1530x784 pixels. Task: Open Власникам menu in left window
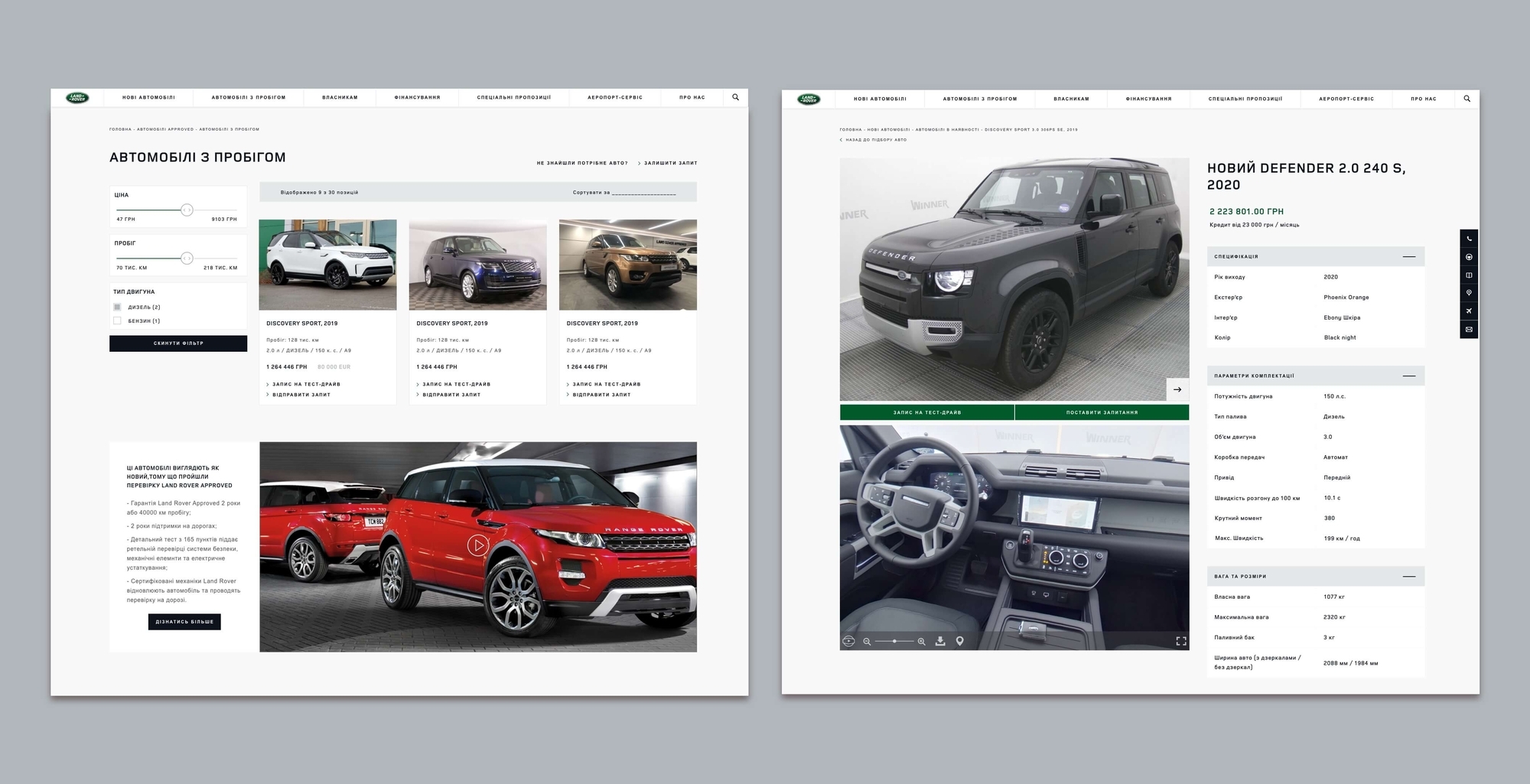[340, 98]
